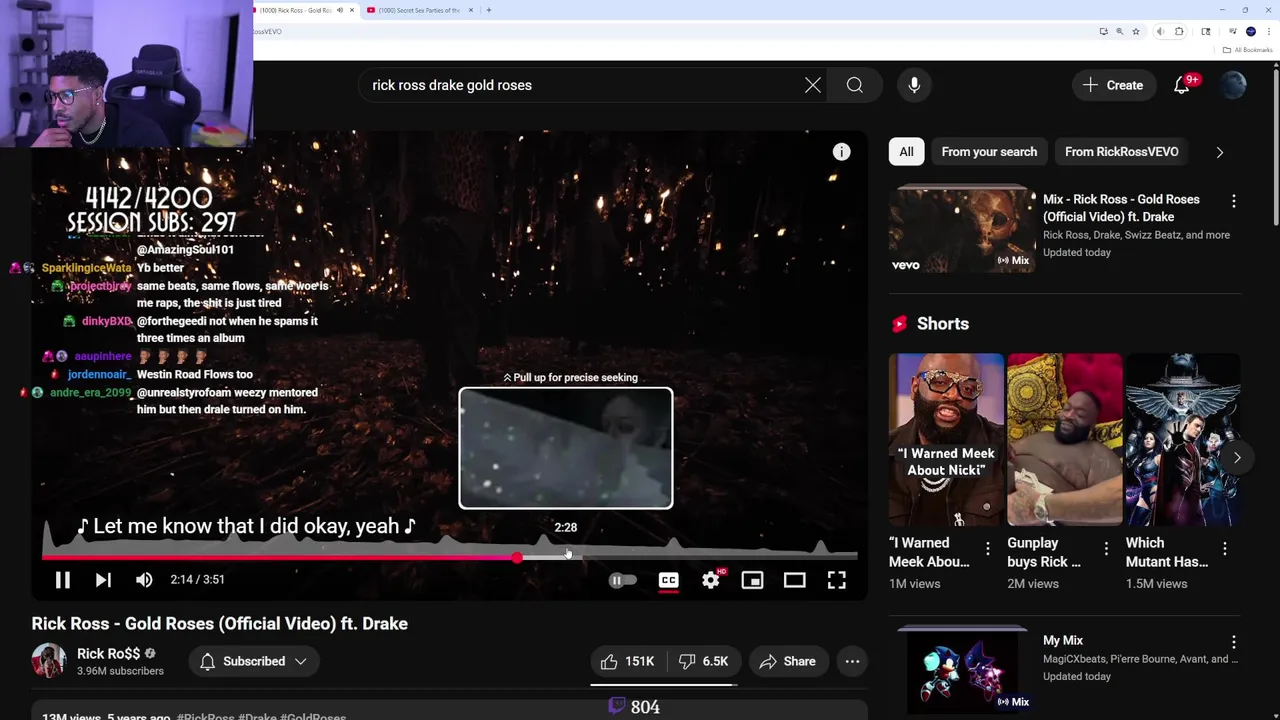This screenshot has height=720, width=1280.
Task: Select the All filter chip
Action: [x=906, y=152]
